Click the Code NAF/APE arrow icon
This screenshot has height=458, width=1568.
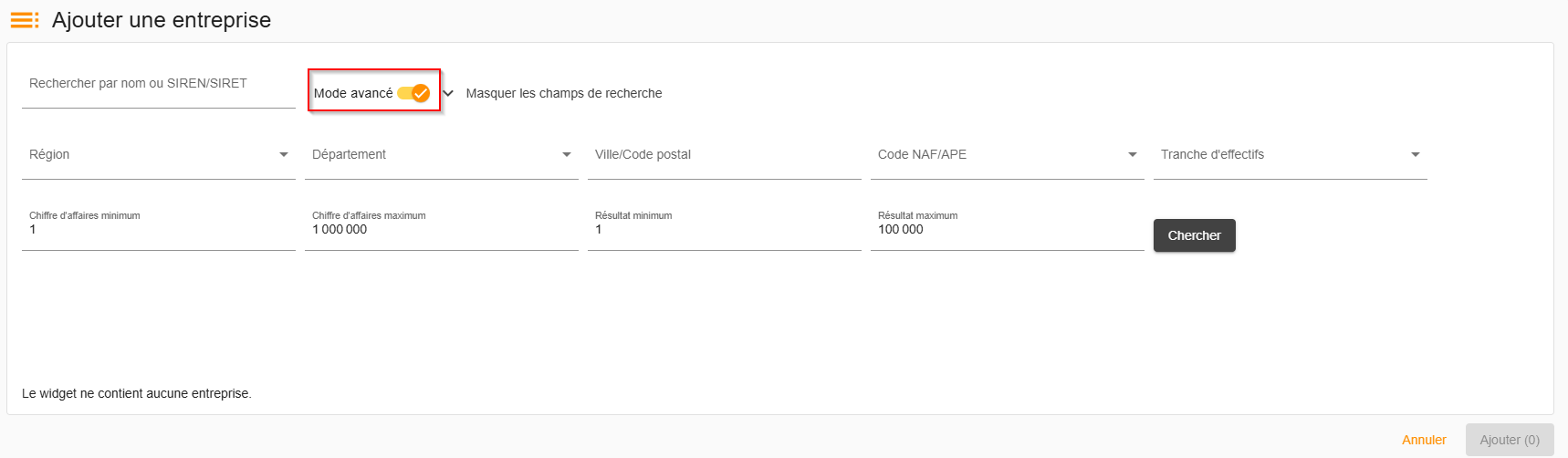point(1133,155)
